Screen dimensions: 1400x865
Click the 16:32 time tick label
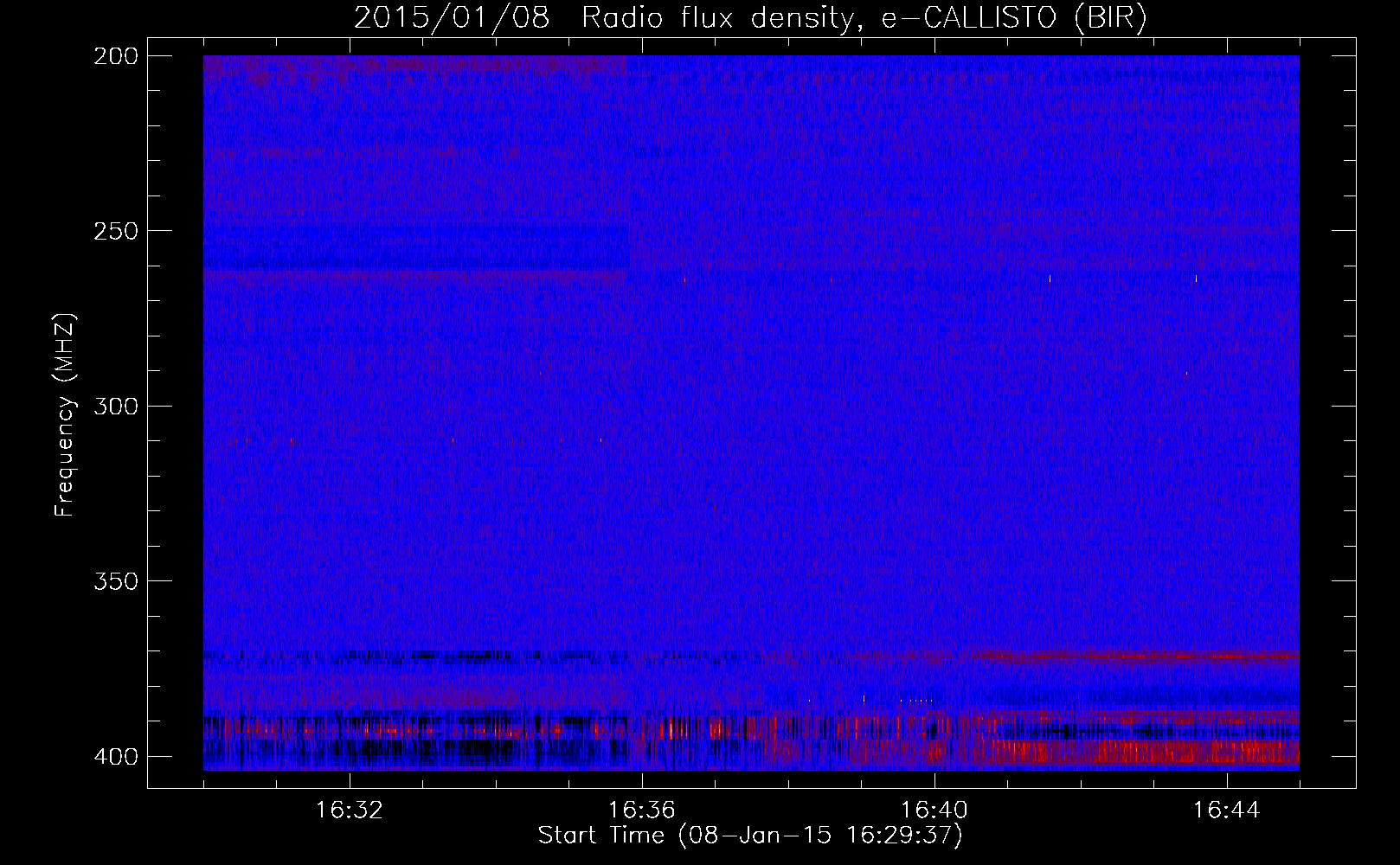pyautogui.click(x=350, y=811)
